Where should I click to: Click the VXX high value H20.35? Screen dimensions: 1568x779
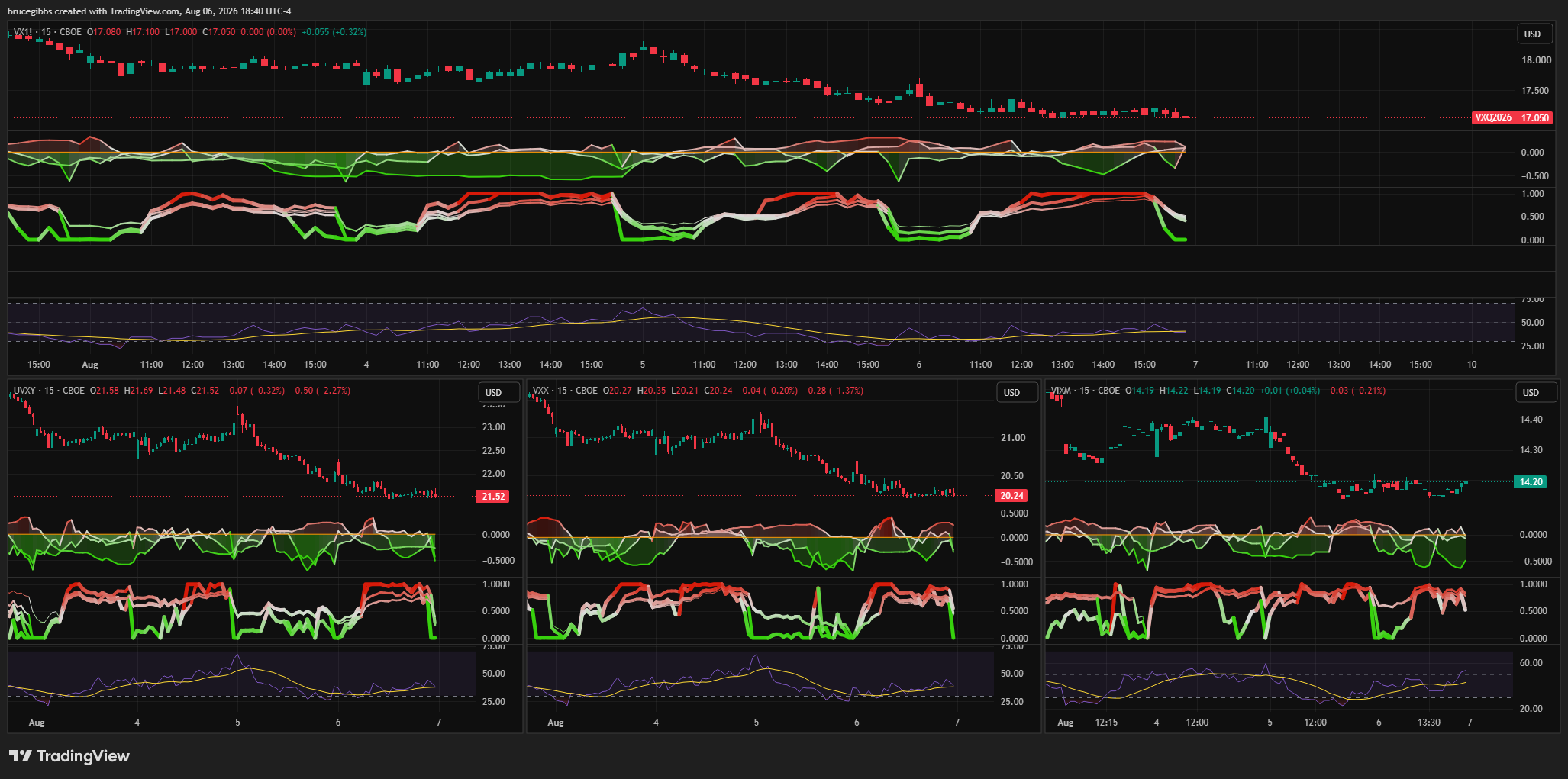pos(653,391)
